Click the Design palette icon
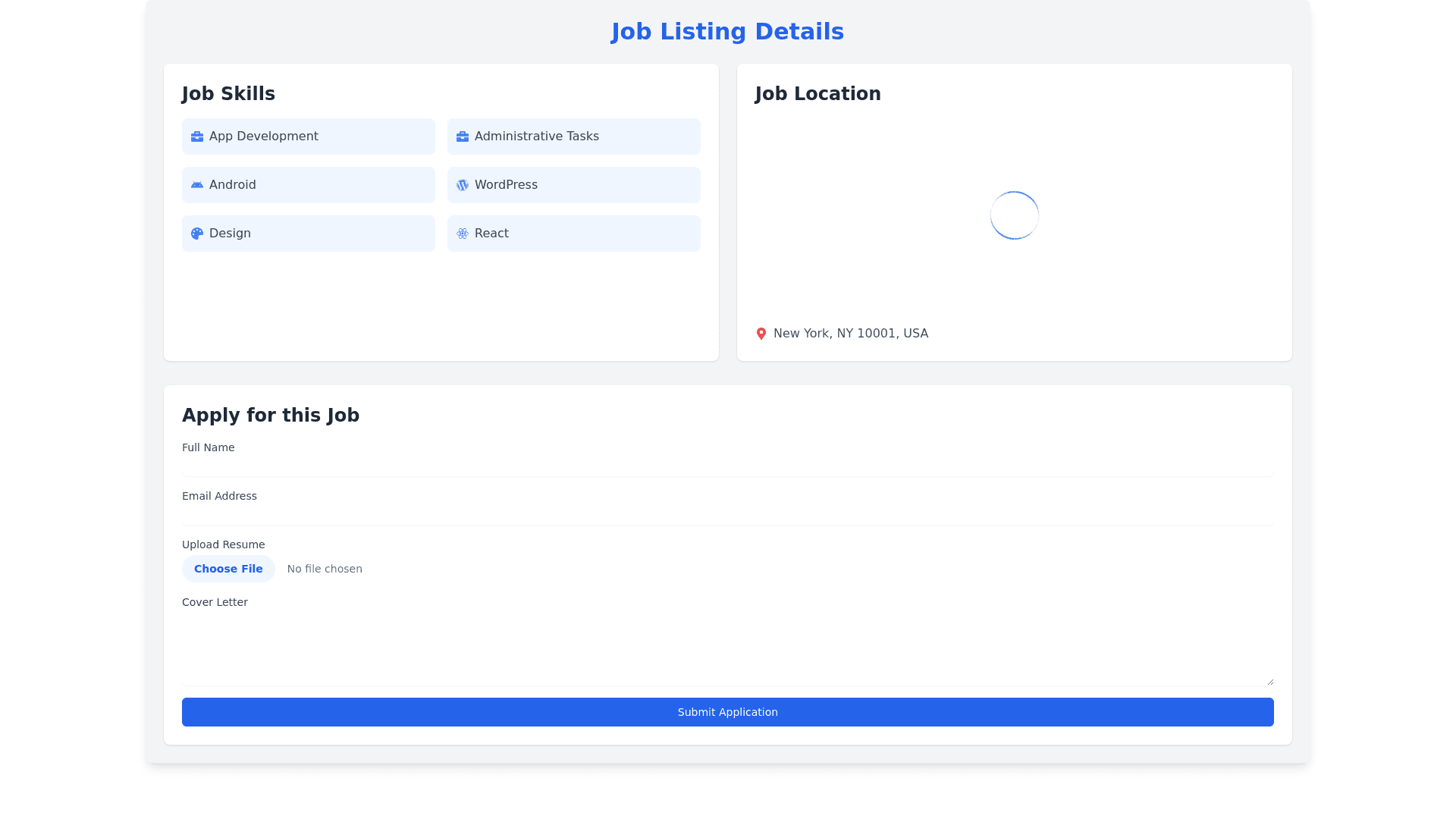 pyautogui.click(x=197, y=234)
